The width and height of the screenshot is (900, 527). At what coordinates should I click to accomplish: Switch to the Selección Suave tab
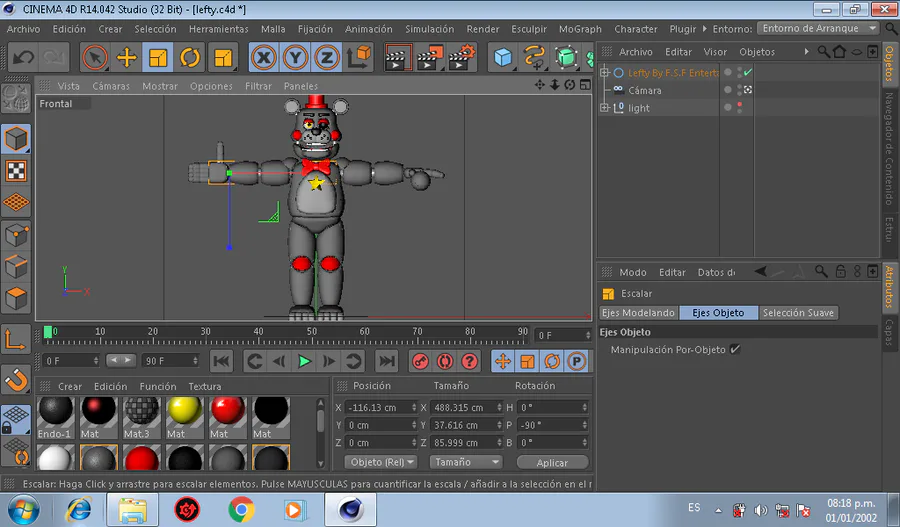(798, 313)
